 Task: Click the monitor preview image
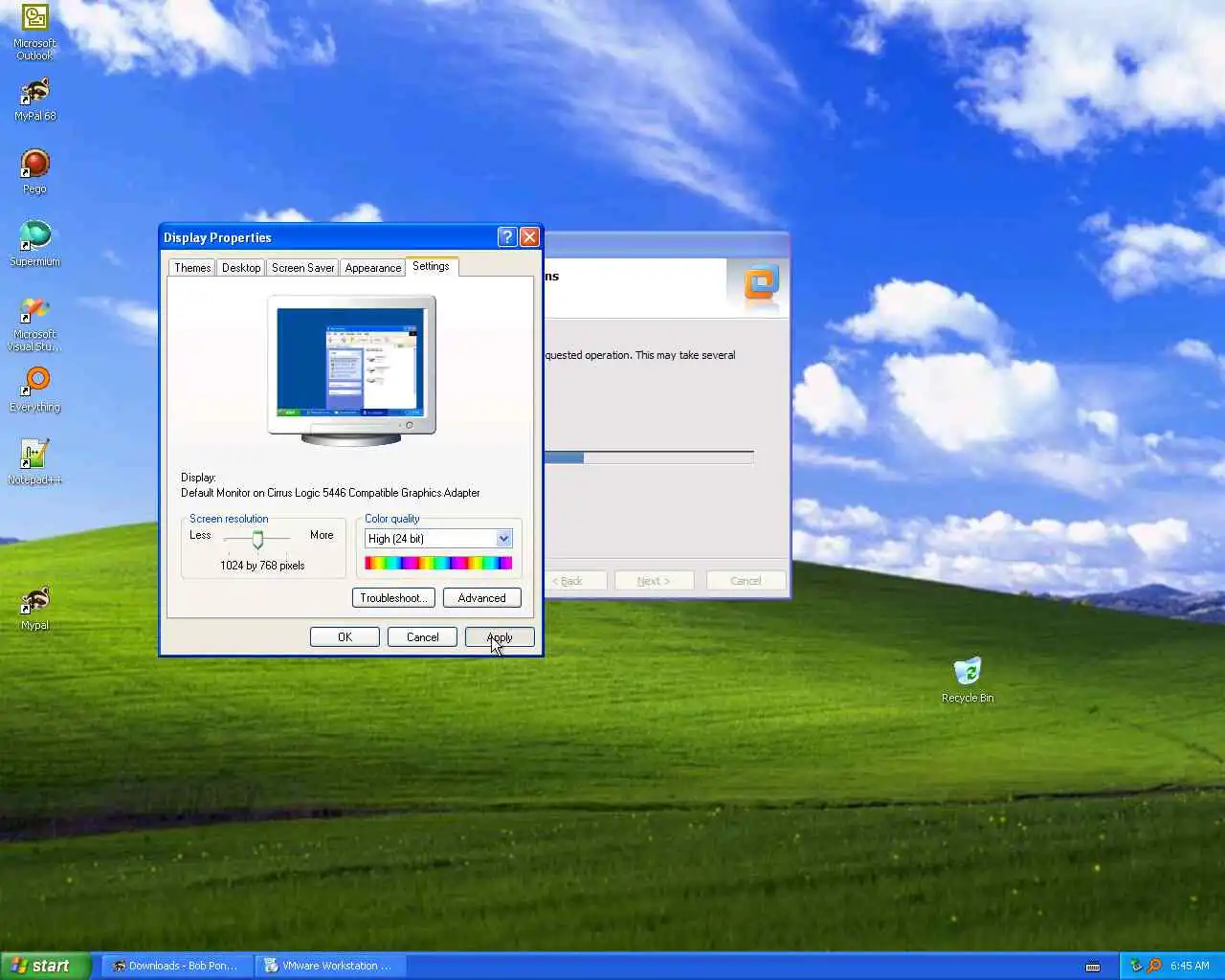point(351,370)
